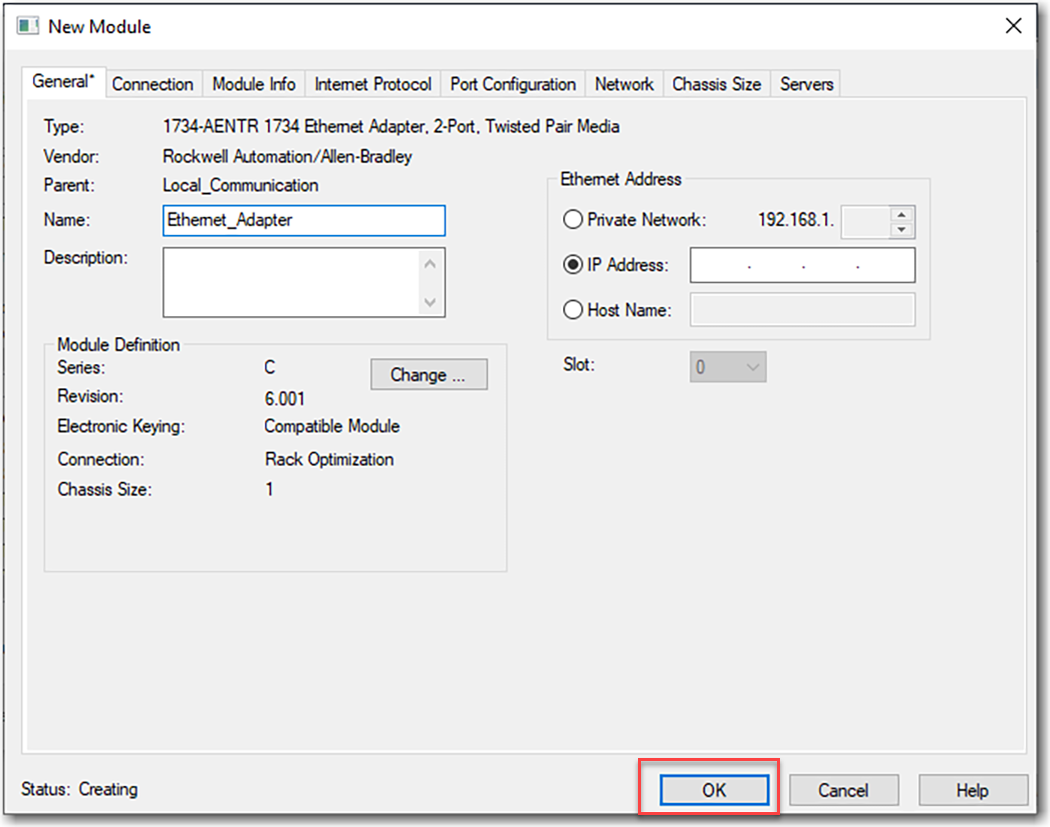This screenshot has height=827, width=1050.
Task: Go to the Network tab
Action: point(624,84)
